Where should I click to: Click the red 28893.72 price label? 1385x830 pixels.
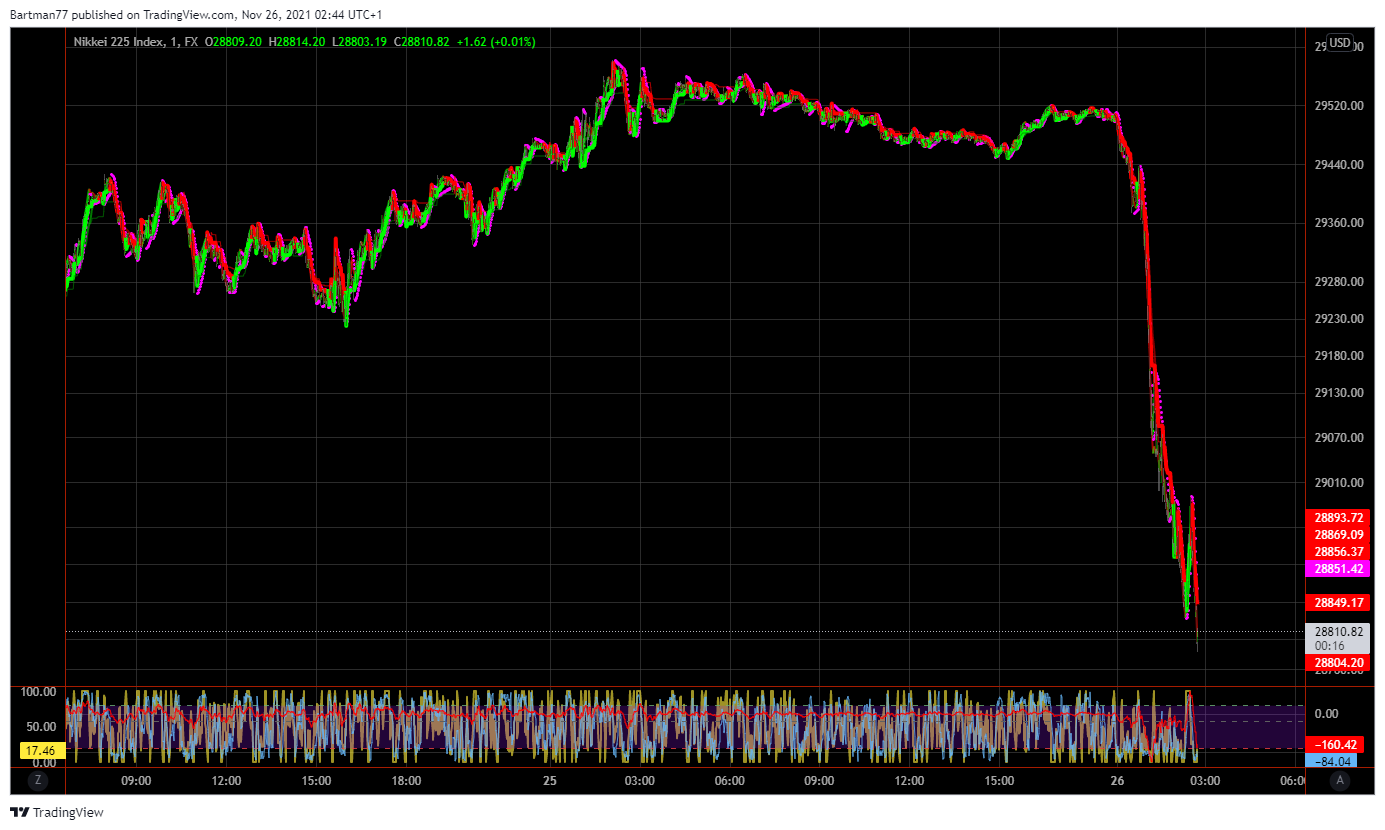[1338, 517]
